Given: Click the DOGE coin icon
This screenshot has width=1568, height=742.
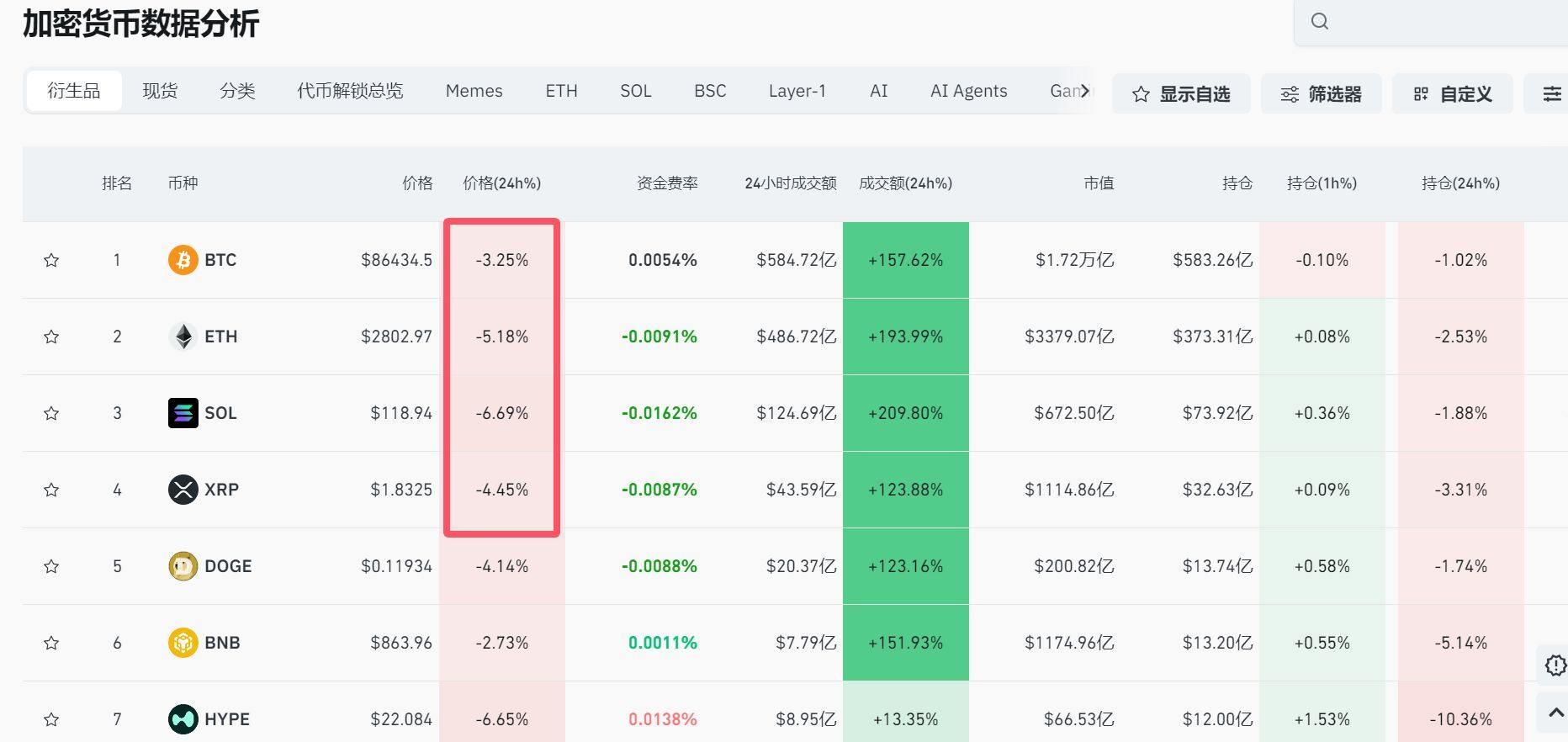Looking at the screenshot, I should coord(183,566).
